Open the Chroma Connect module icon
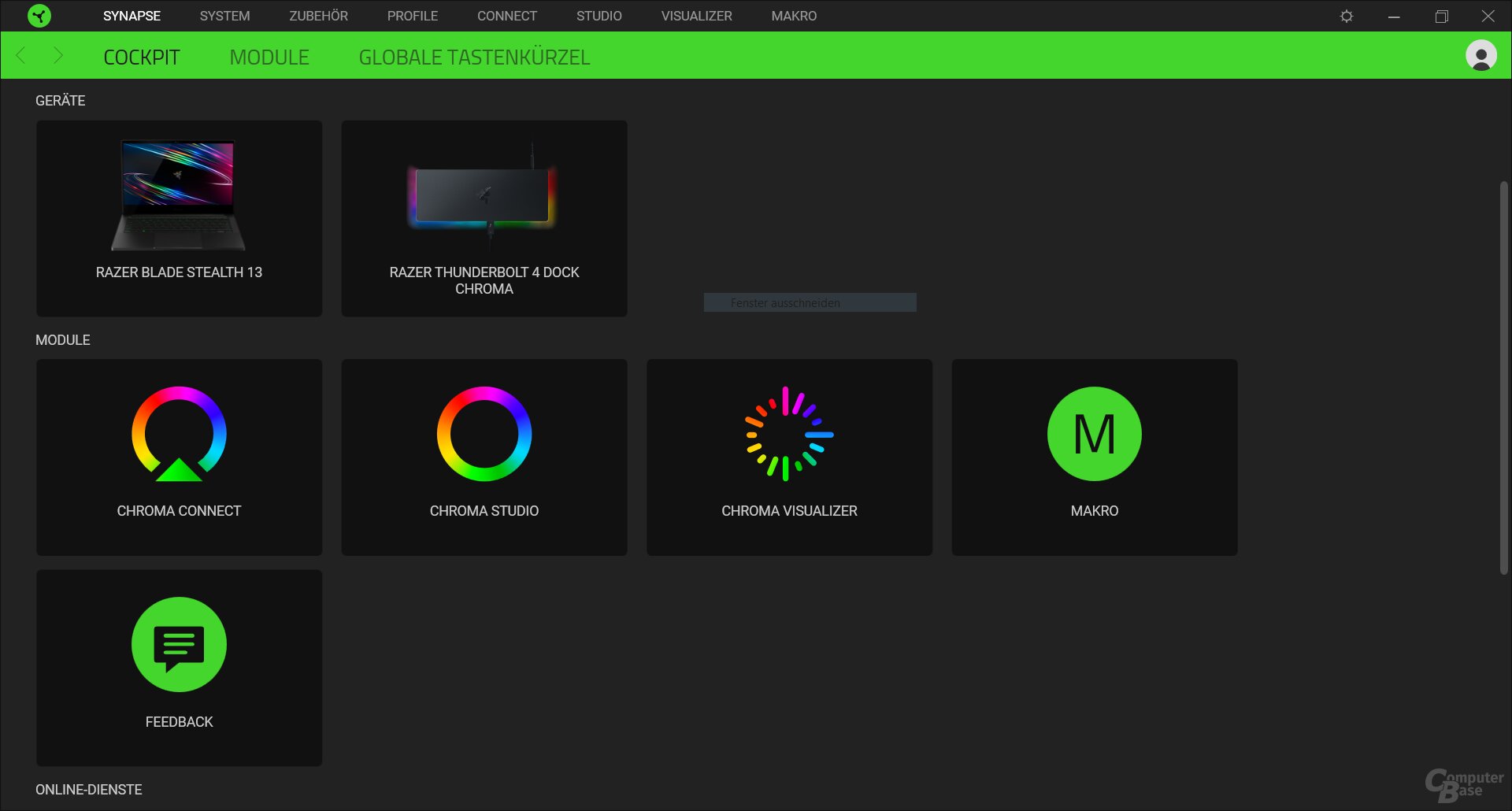 click(179, 434)
